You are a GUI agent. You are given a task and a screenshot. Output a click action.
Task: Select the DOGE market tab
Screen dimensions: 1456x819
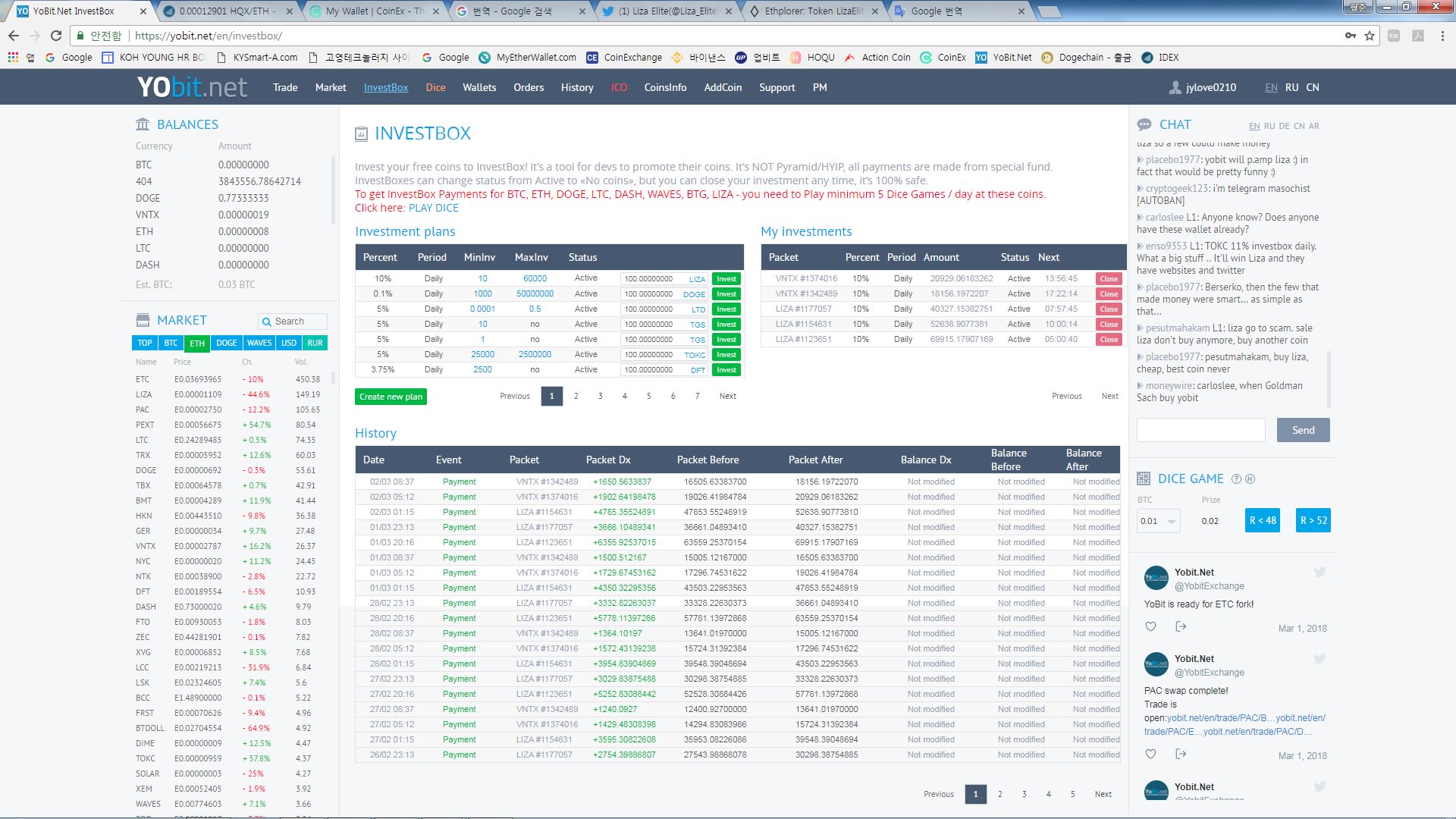(226, 343)
